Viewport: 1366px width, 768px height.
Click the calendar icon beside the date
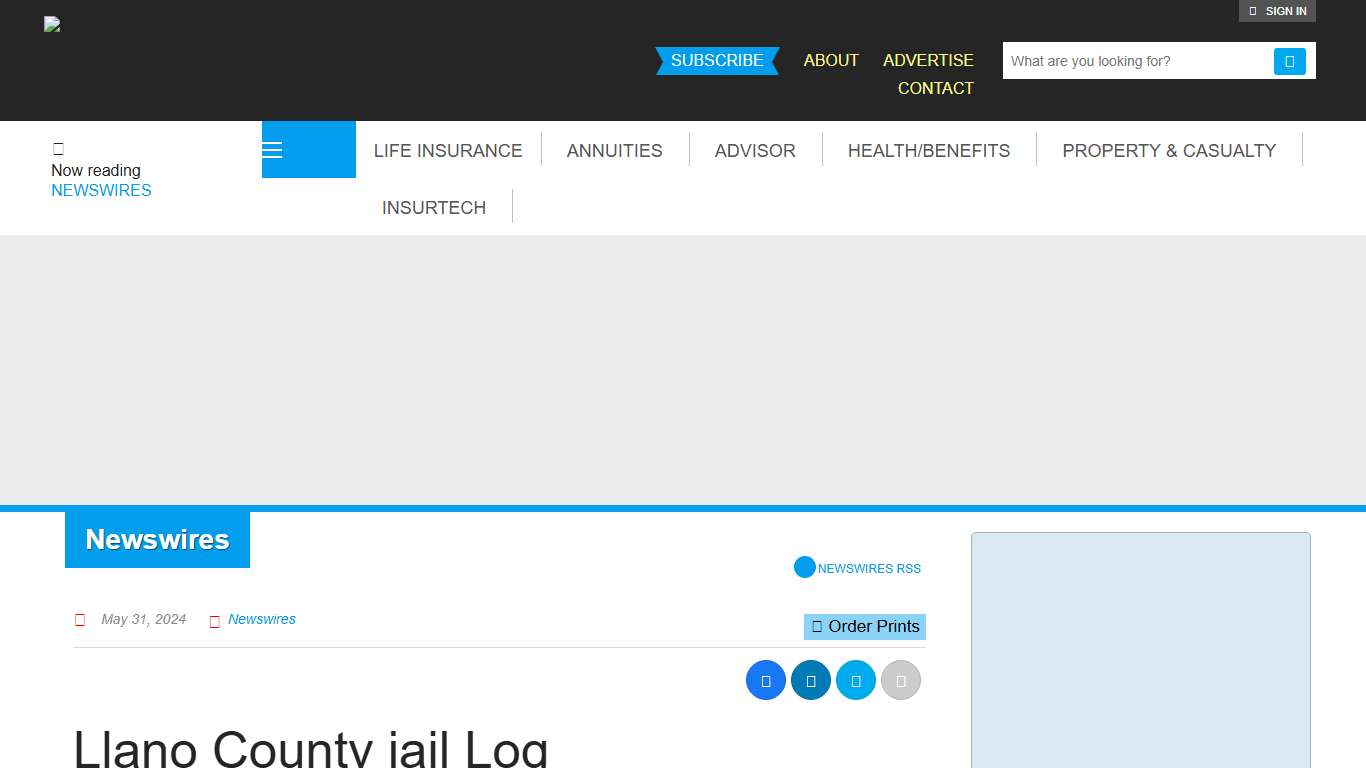tap(80, 619)
